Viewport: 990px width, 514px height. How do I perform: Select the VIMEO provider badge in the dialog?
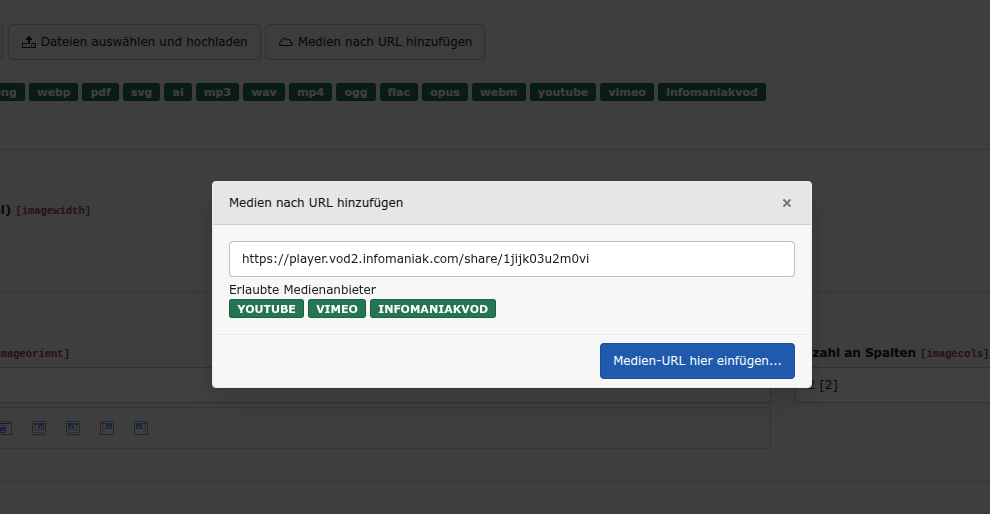point(336,309)
